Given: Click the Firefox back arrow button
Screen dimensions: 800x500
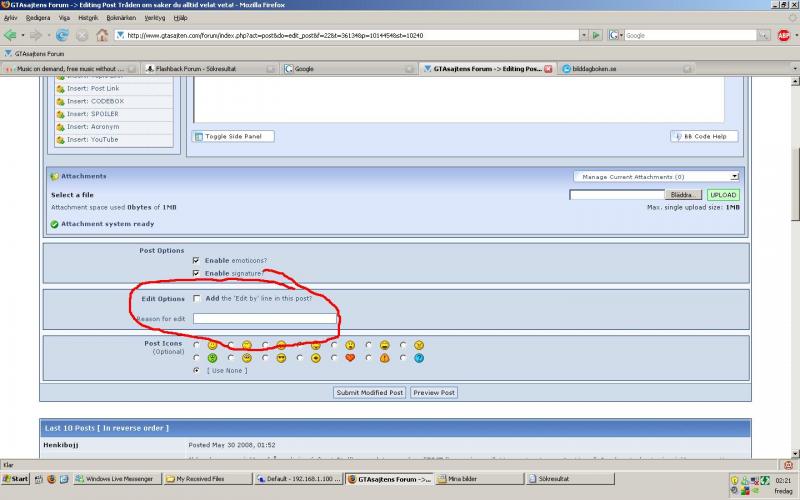Looking at the screenshot, I should (x=11, y=35).
